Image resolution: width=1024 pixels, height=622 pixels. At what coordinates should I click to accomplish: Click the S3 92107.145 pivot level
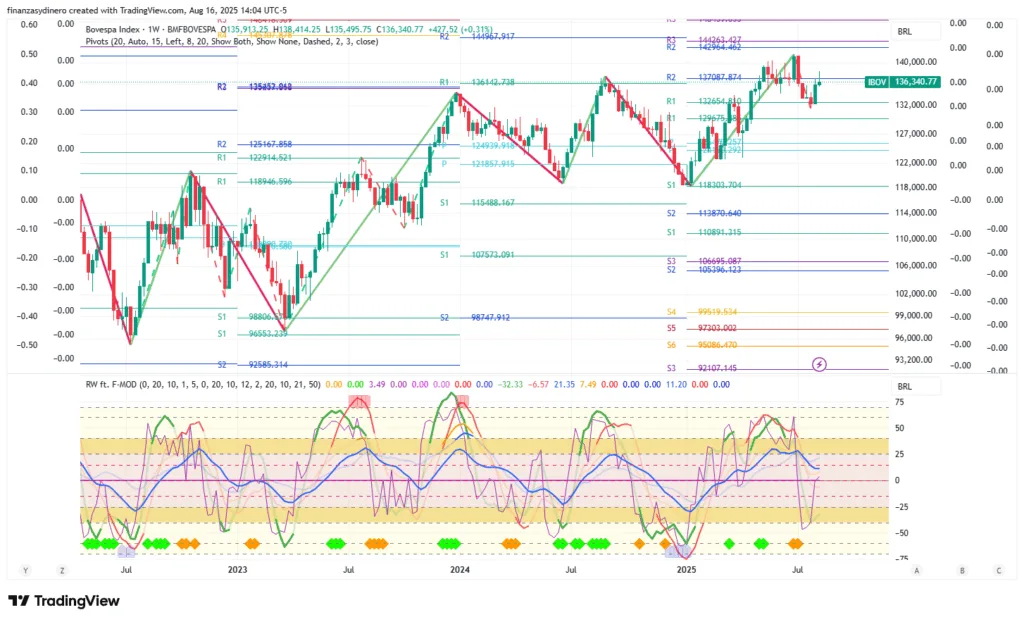coord(702,368)
